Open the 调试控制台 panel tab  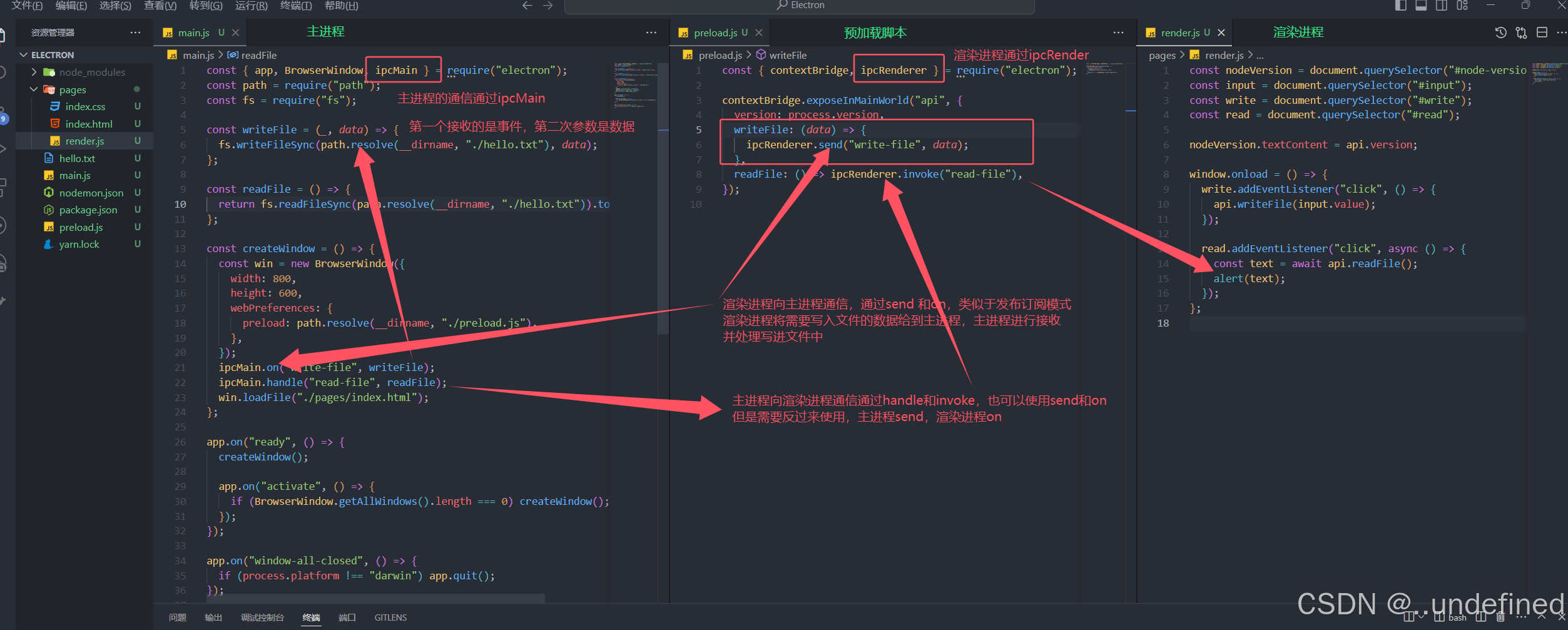click(262, 617)
